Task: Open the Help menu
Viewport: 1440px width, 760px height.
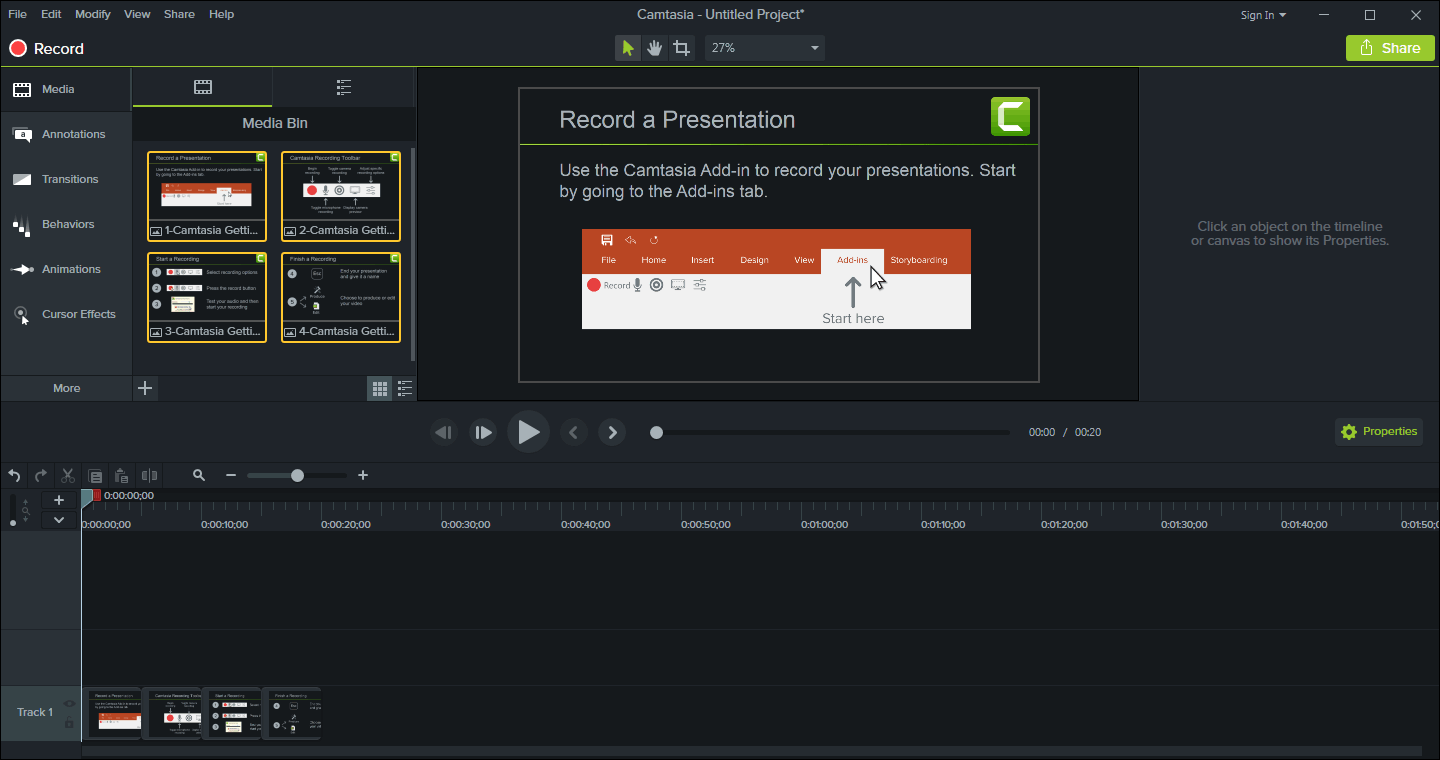Action: pos(222,14)
